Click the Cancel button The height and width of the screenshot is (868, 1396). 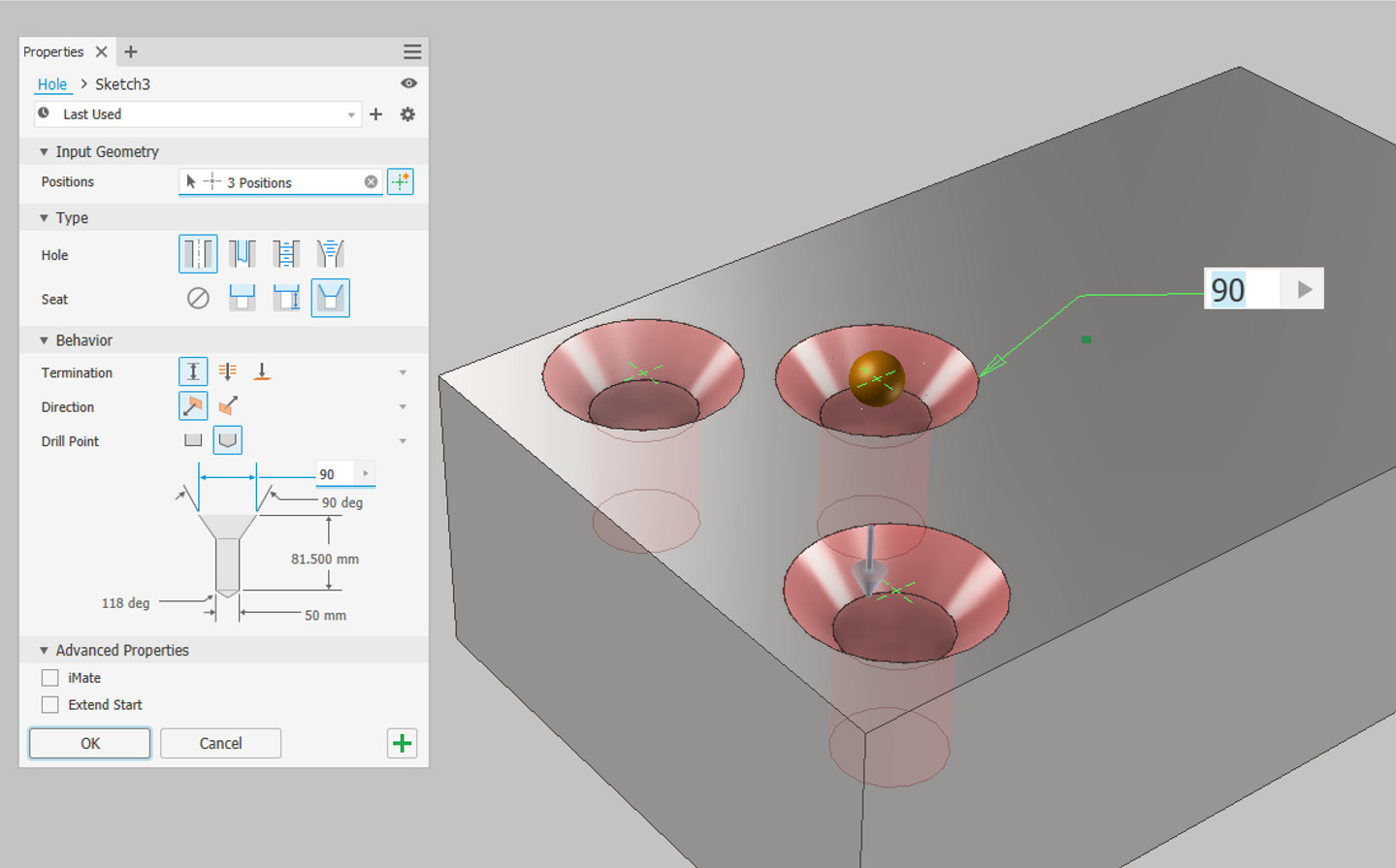coord(220,743)
